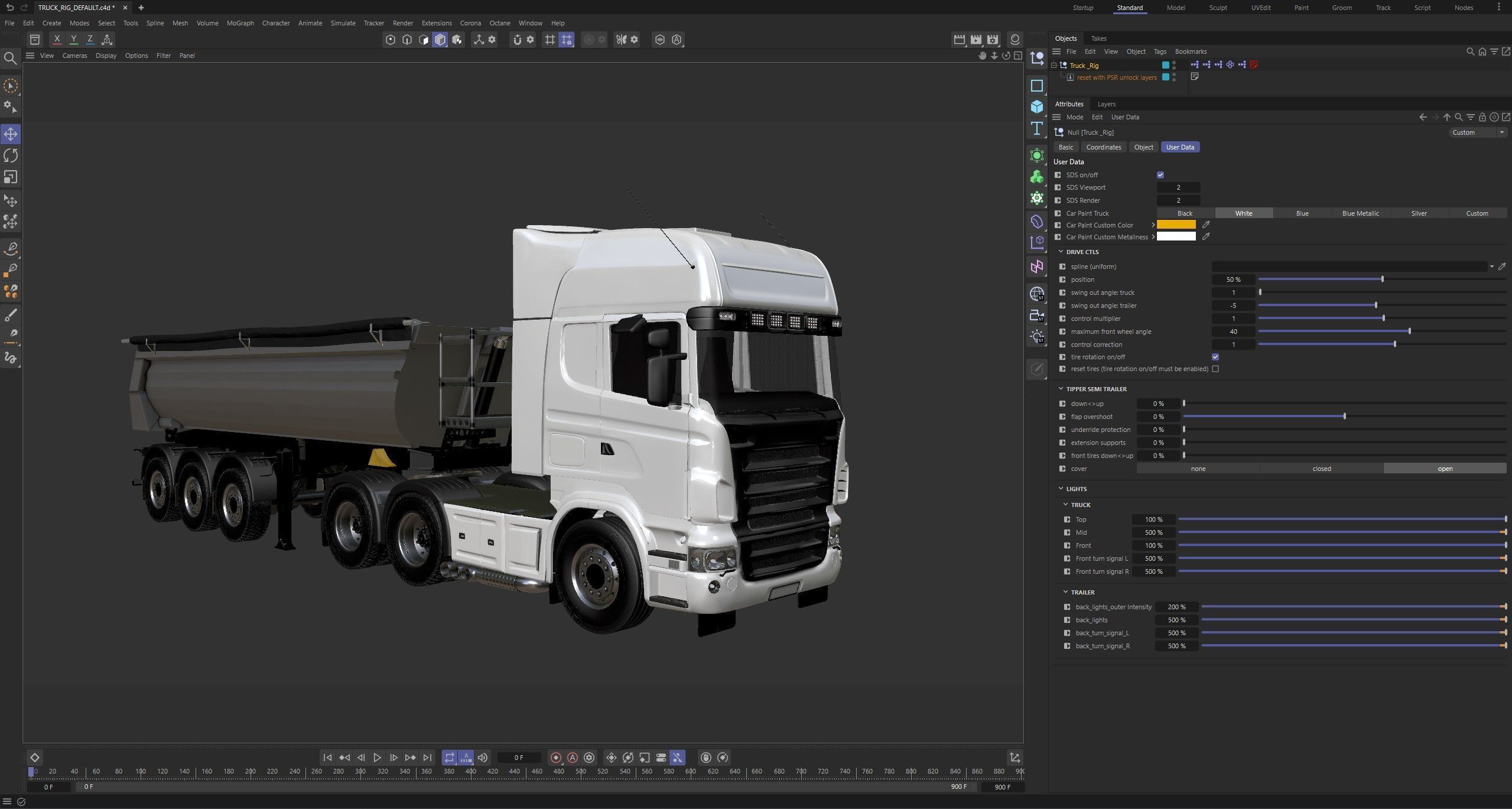The width and height of the screenshot is (1512, 809).
Task: Disable the tire rotation on/off checkbox
Action: pyautogui.click(x=1215, y=357)
